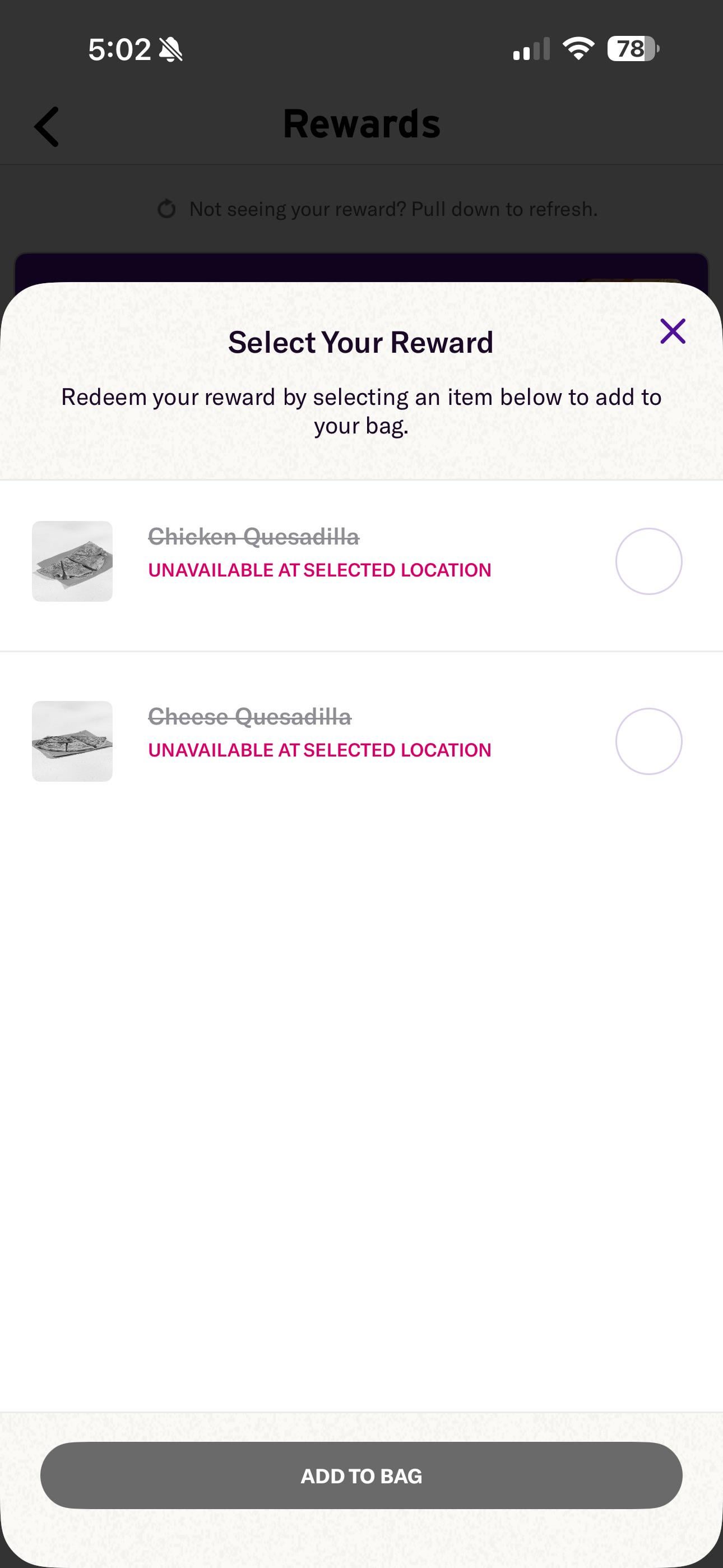The image size is (723, 1568).
Task: Go back using the Rewards back arrow
Action: click(x=47, y=127)
